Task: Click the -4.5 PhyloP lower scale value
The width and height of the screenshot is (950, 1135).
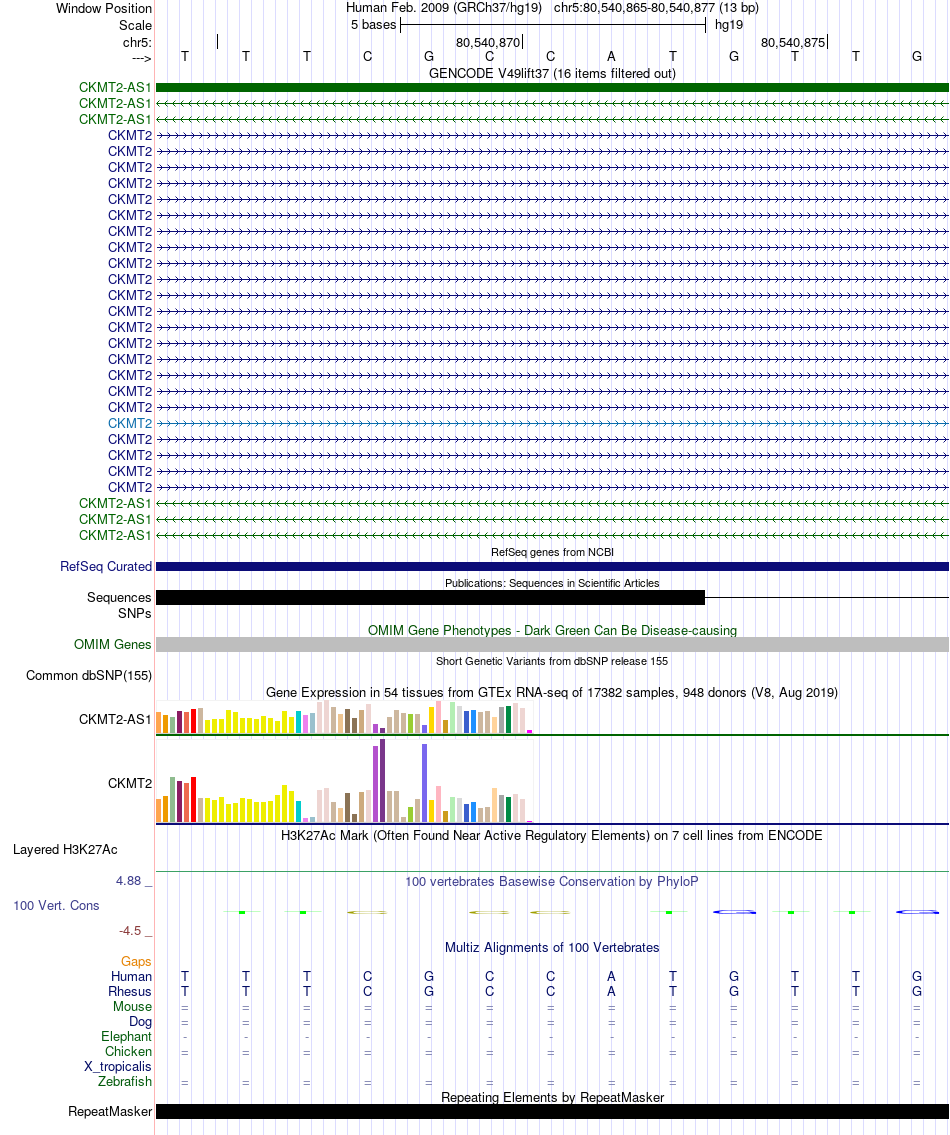Action: click(130, 931)
